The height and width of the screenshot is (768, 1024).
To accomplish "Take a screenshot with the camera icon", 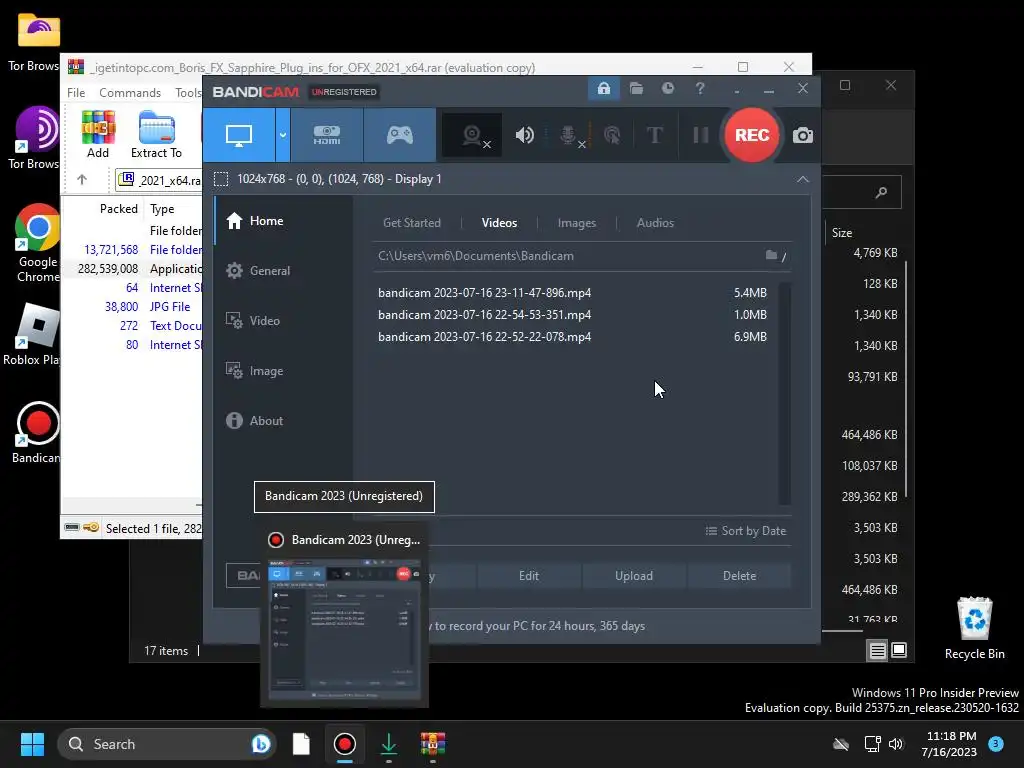I will tap(803, 135).
